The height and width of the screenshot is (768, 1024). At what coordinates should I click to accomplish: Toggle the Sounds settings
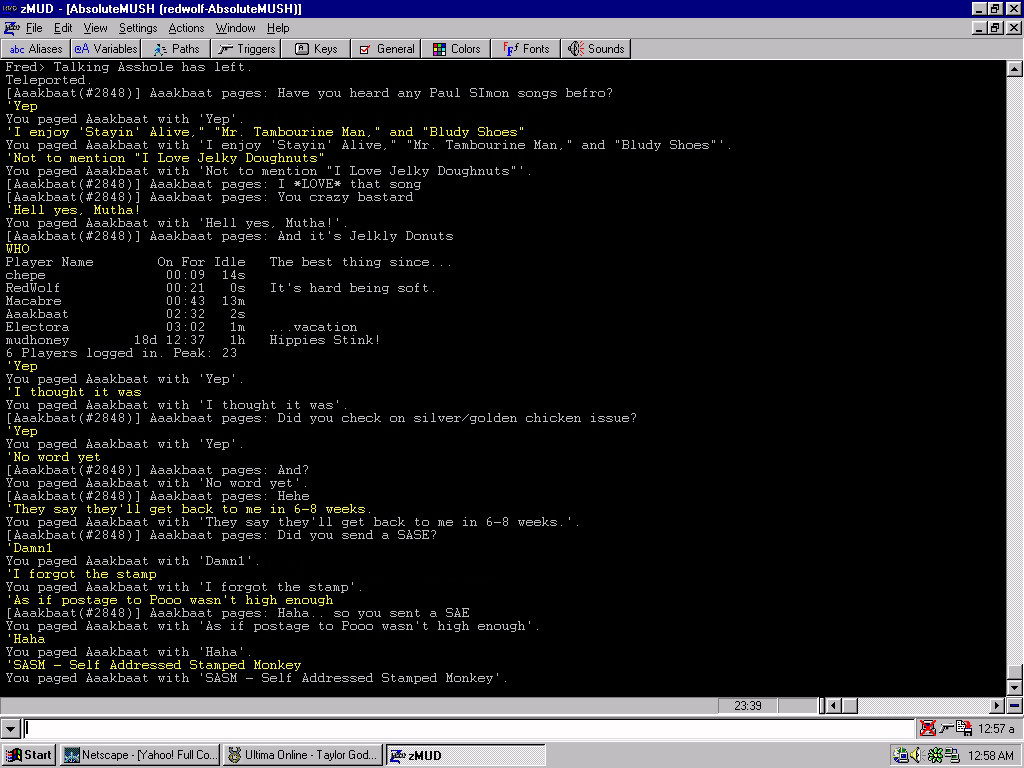tap(598, 48)
